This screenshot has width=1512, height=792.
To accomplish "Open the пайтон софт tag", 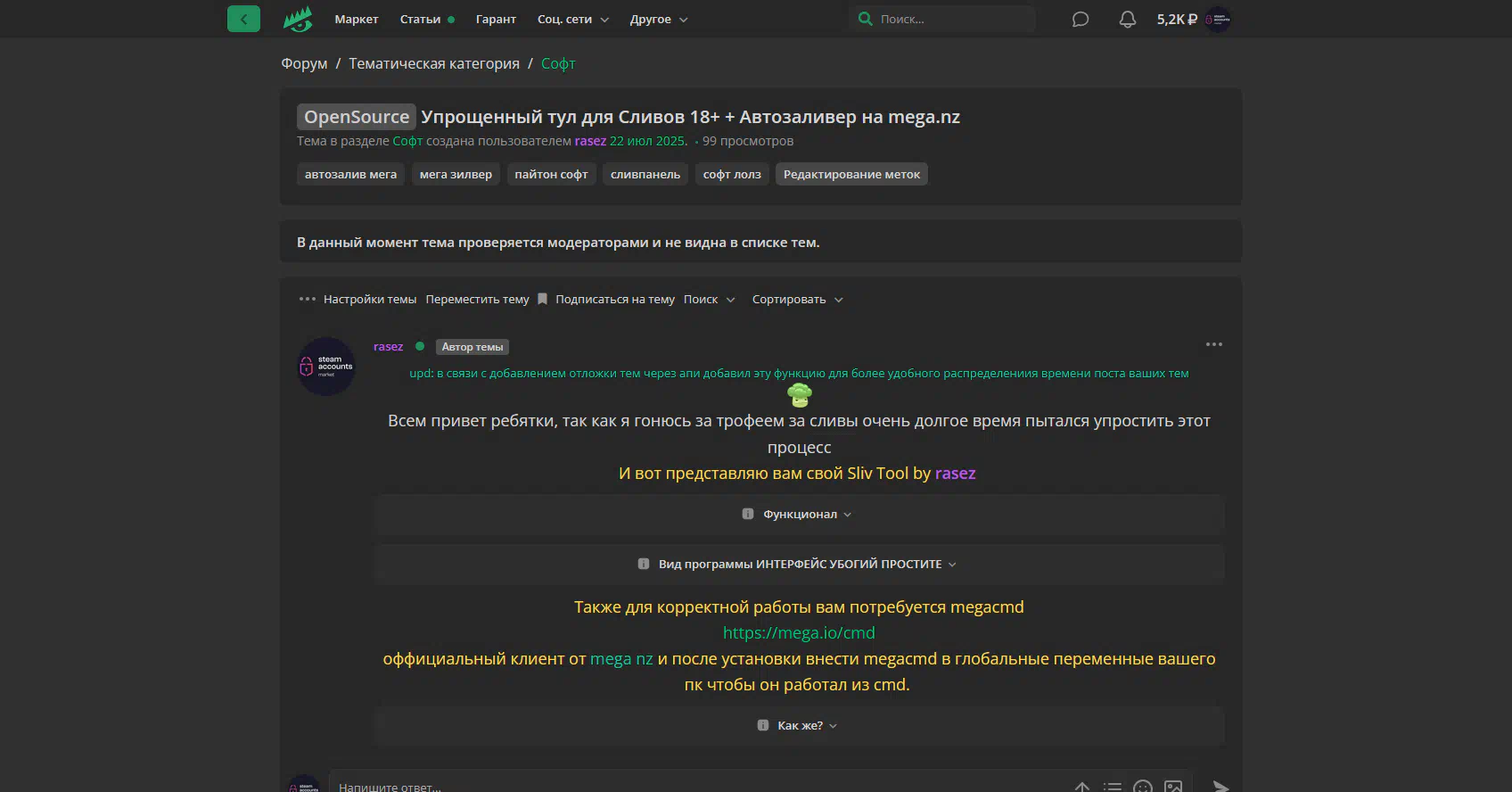I will point(551,174).
